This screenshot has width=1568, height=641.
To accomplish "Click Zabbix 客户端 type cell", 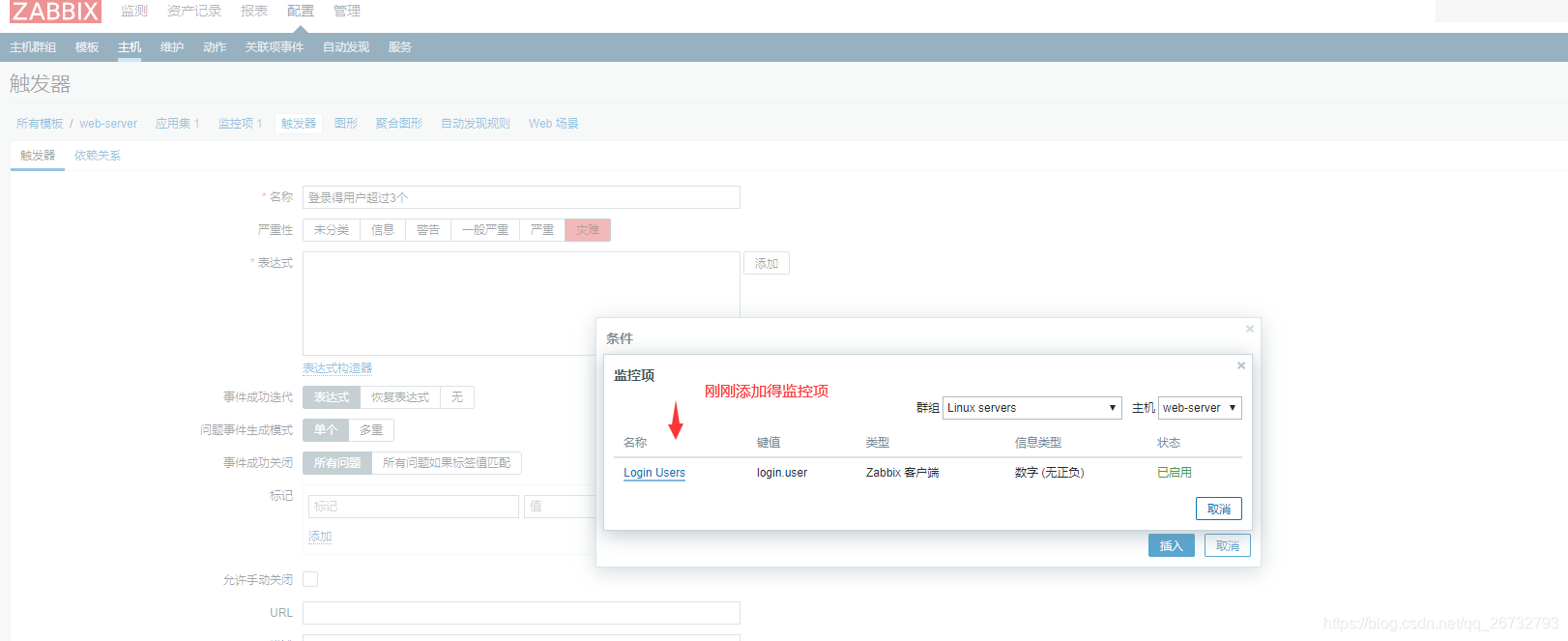I will coord(903,473).
